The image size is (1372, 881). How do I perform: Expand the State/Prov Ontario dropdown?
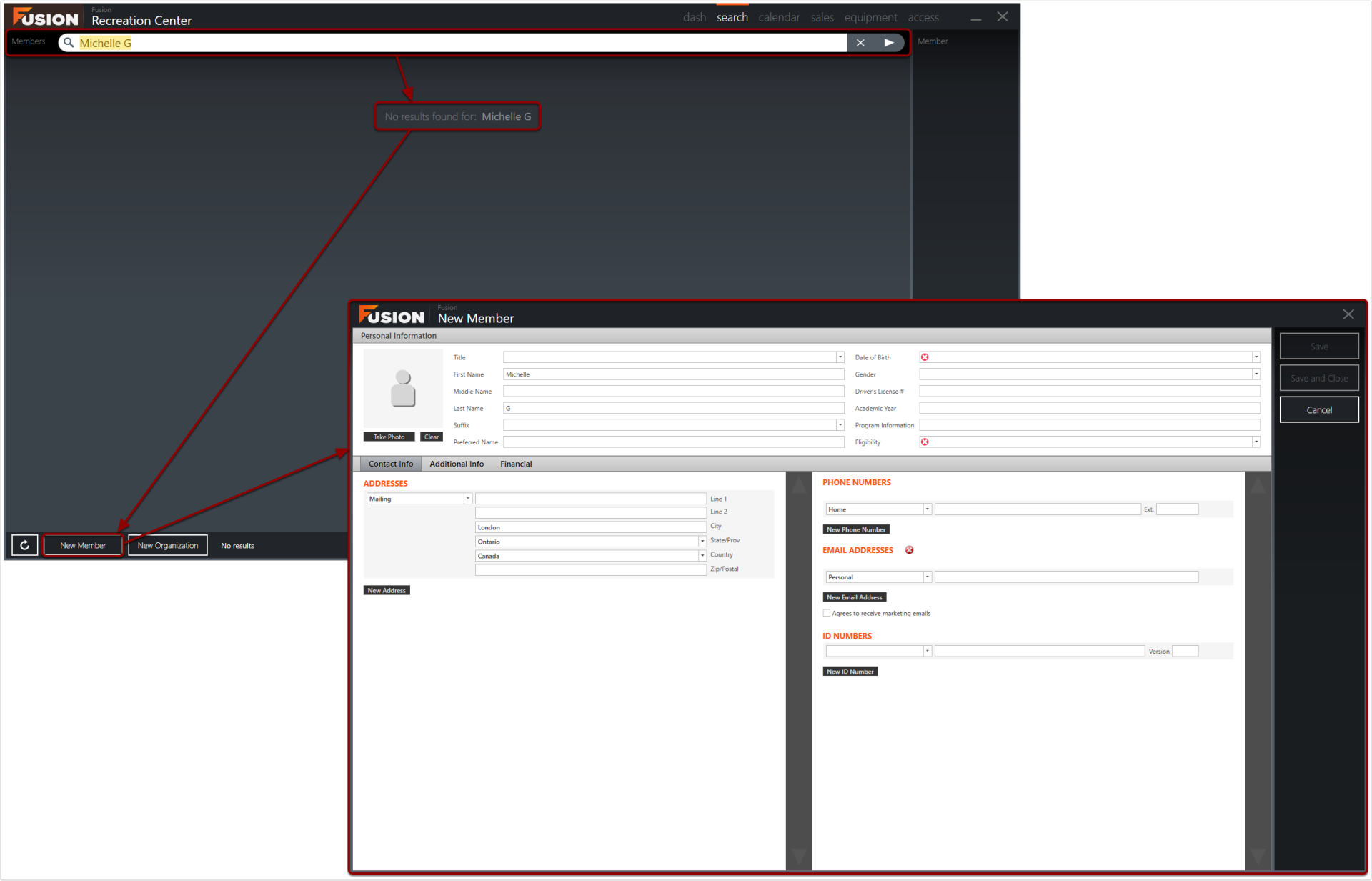click(702, 542)
